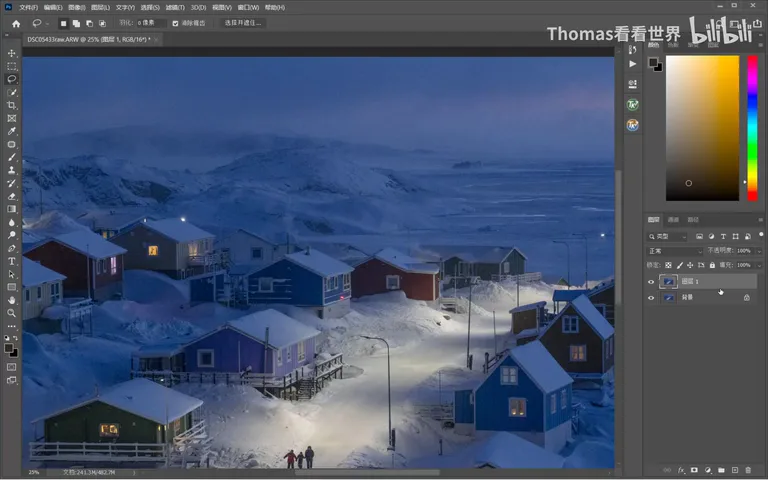Click the Create new layer icon
This screenshot has width=768, height=480.
coord(735,470)
